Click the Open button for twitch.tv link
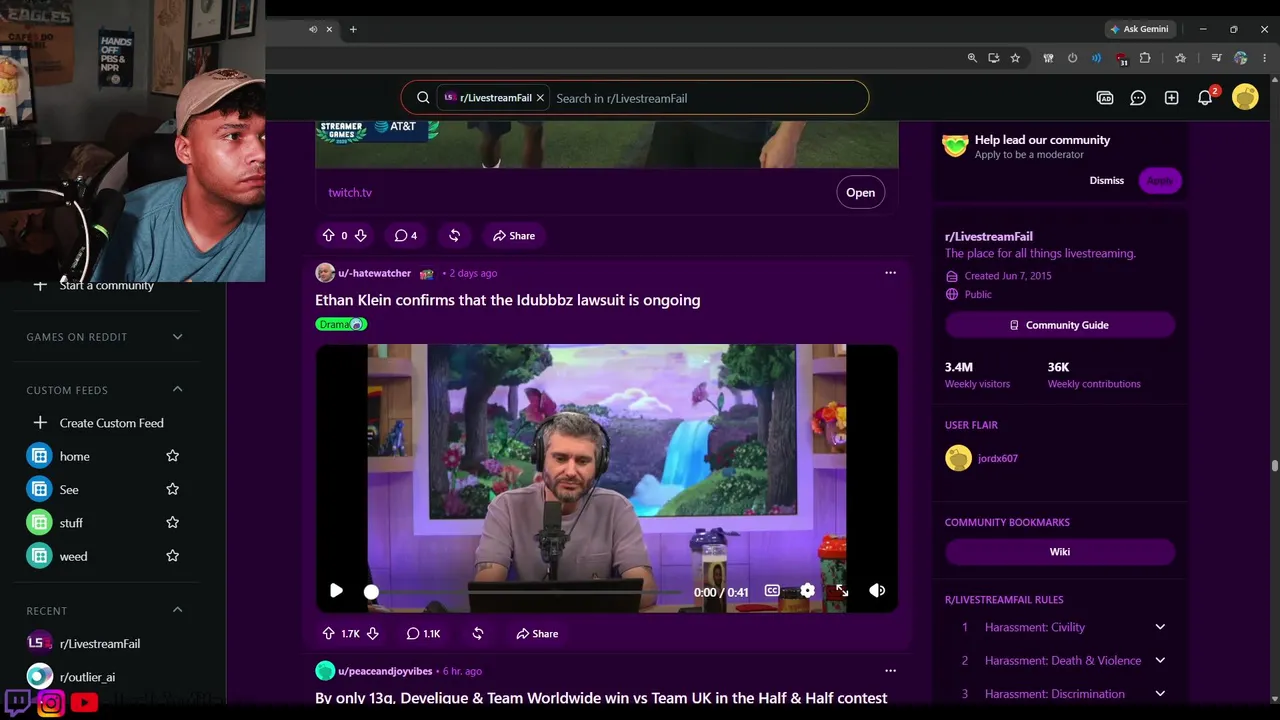 860,192
